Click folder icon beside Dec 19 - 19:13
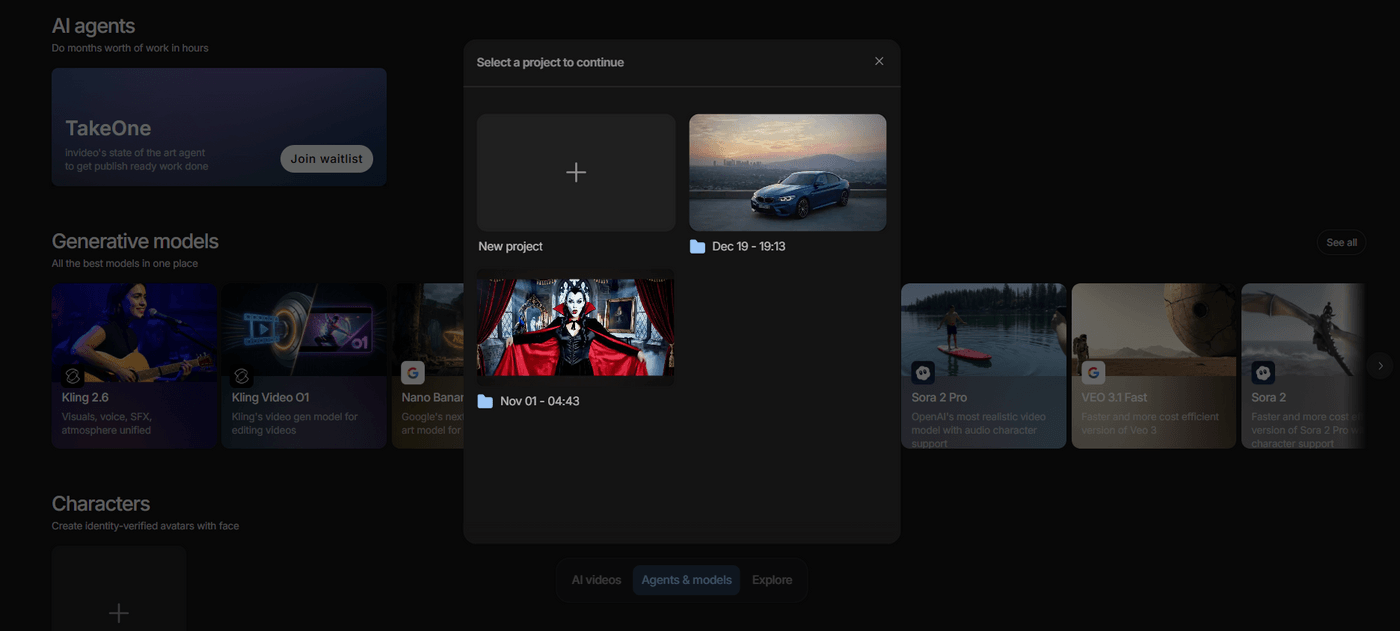Screen dimensions: 1400x631 click(x=697, y=247)
